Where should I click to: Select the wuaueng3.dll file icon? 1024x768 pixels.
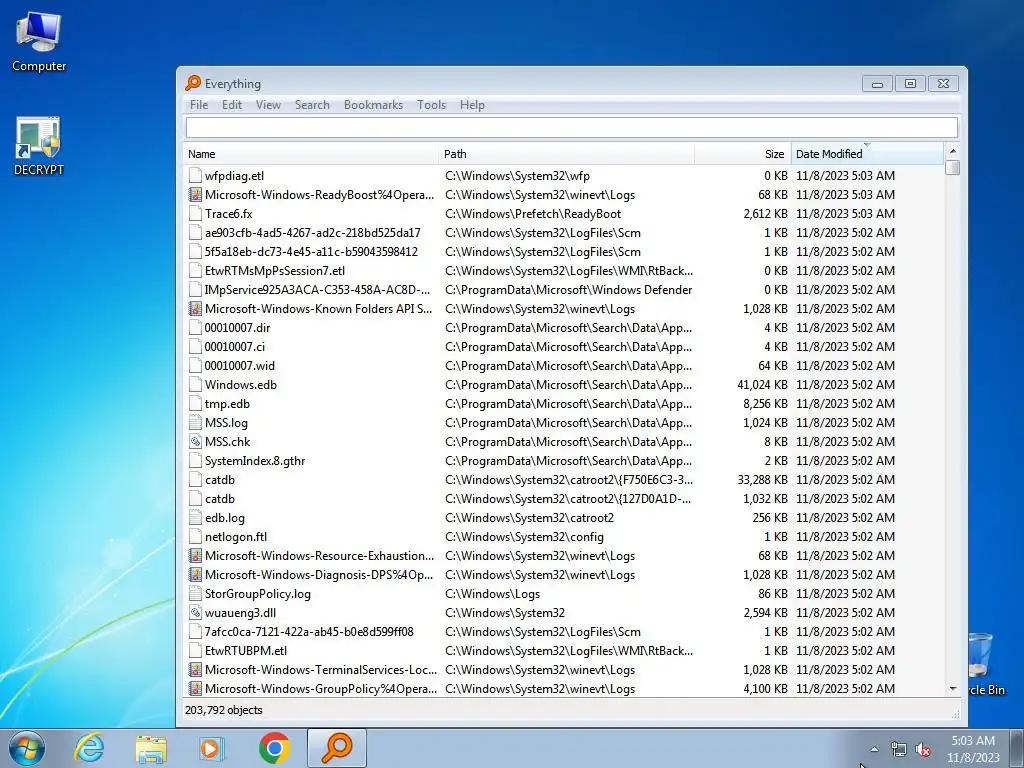pyautogui.click(x=195, y=613)
